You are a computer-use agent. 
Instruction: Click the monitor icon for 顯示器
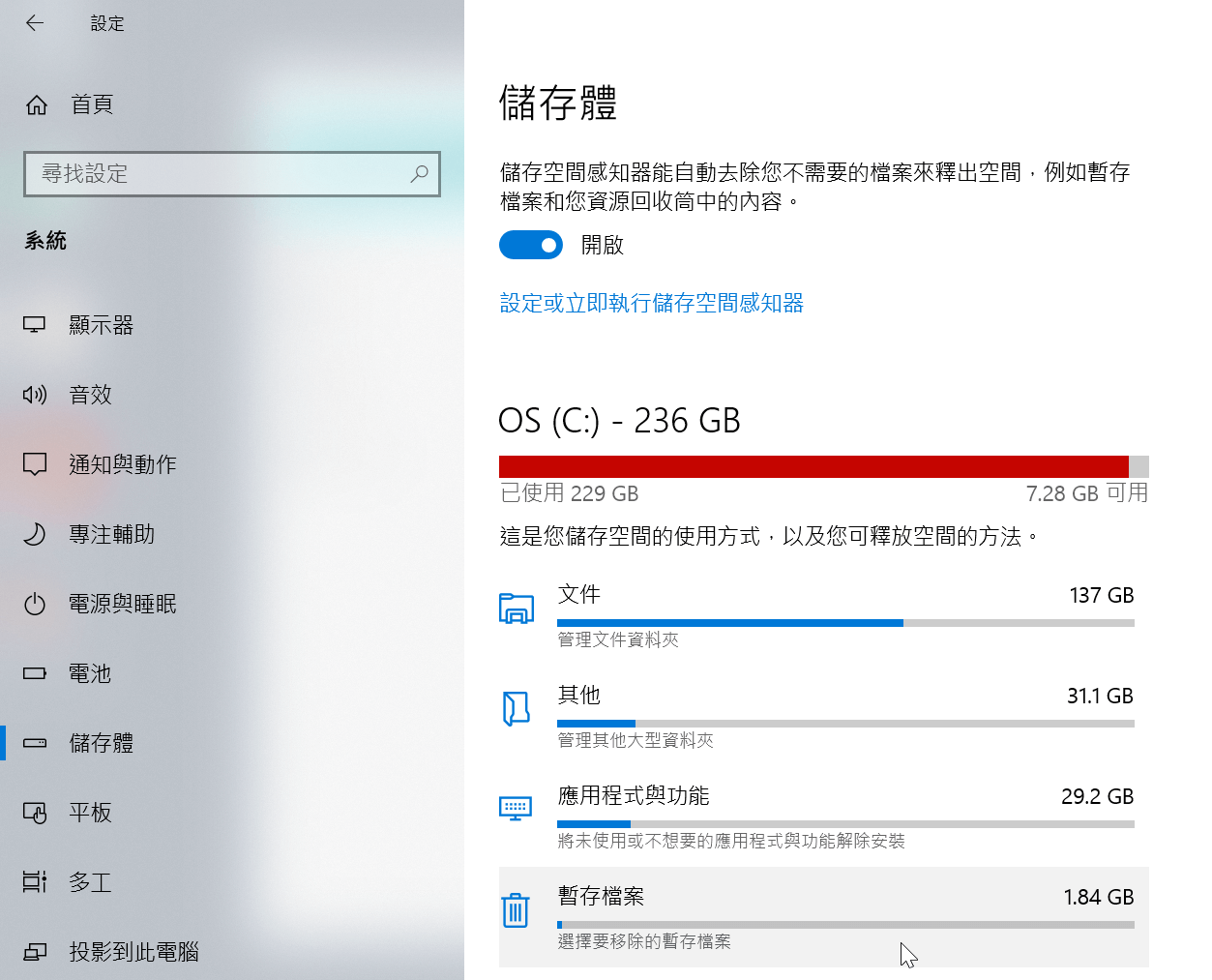35,325
